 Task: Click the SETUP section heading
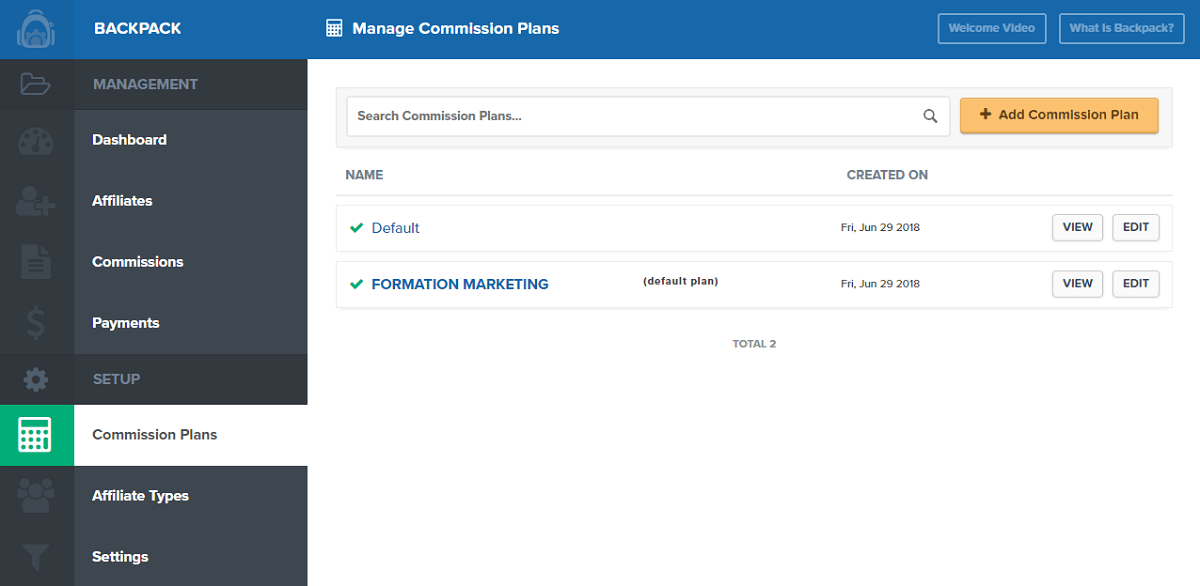click(116, 379)
